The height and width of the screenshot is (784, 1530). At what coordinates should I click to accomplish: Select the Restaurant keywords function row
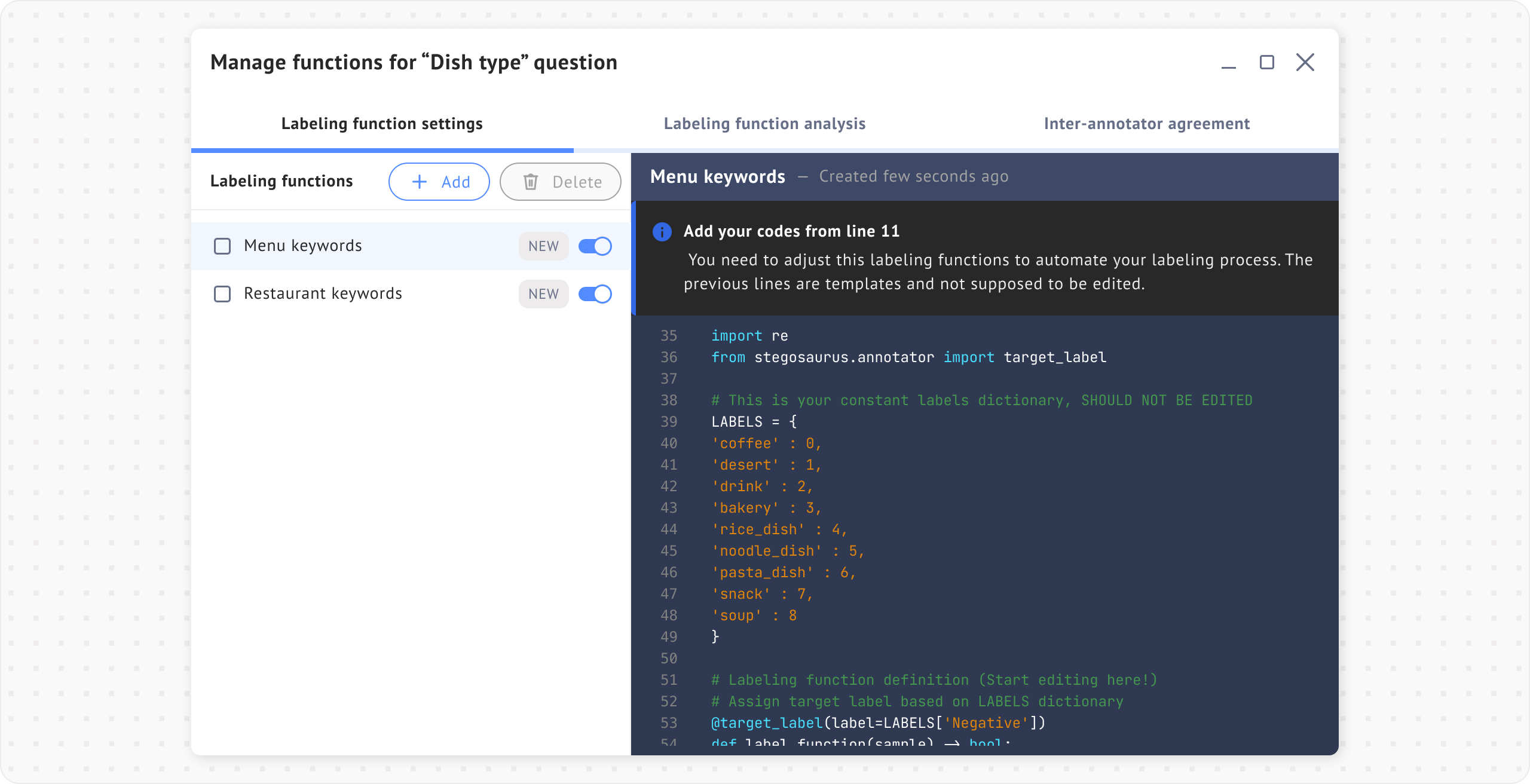323,294
